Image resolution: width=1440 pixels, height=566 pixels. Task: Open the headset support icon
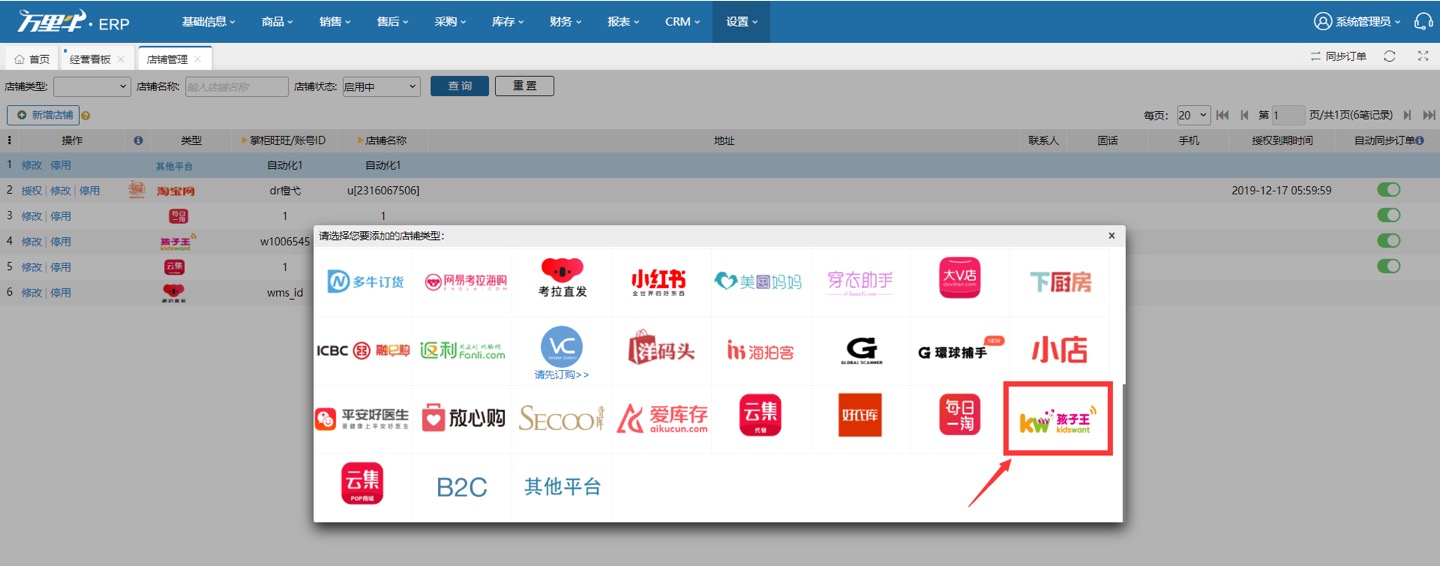tap(1424, 21)
